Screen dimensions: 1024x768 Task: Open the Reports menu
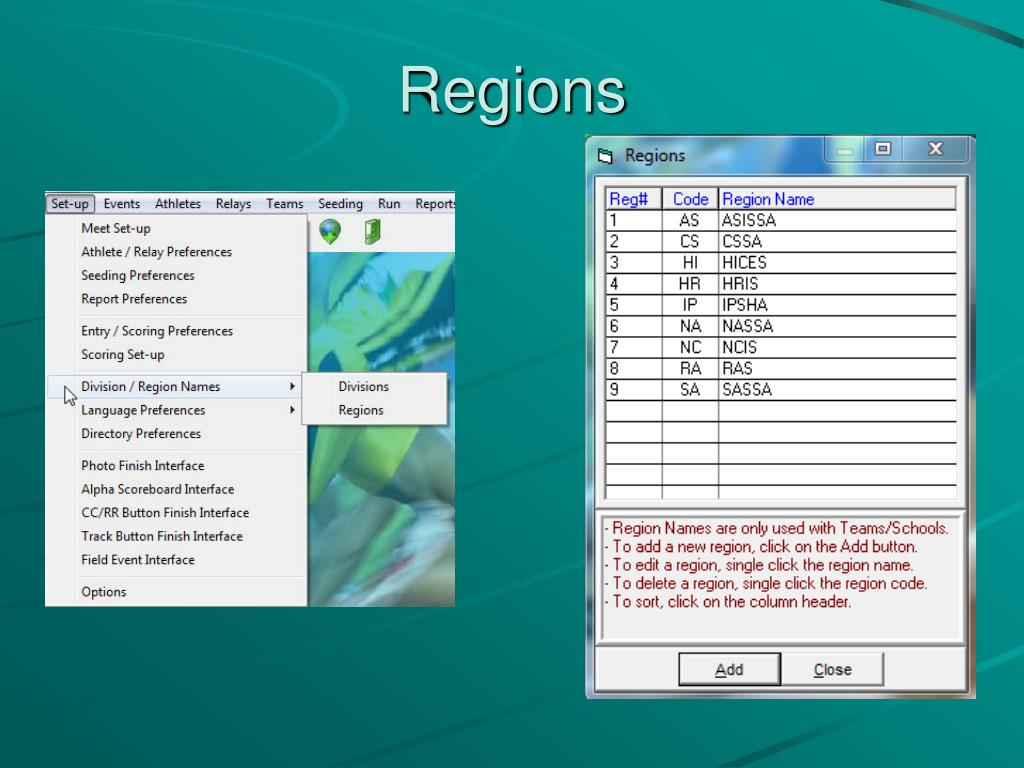click(x=435, y=204)
